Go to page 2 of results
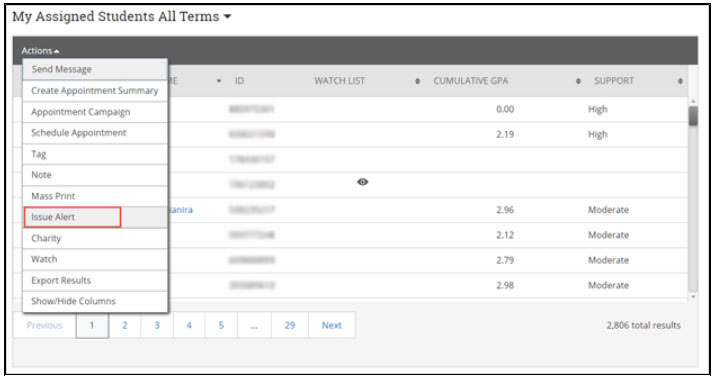The height and width of the screenshot is (376, 716). pyautogui.click(x=125, y=325)
